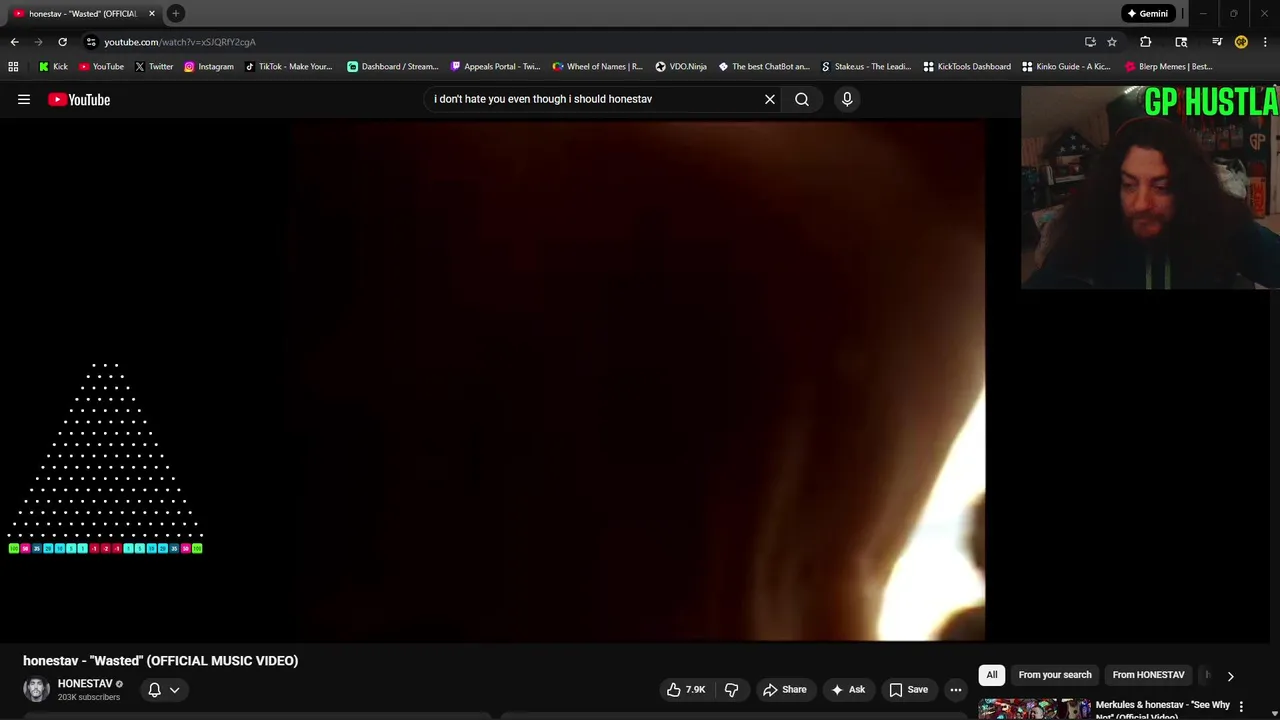Open the Twitter bookmark

[x=154, y=67]
